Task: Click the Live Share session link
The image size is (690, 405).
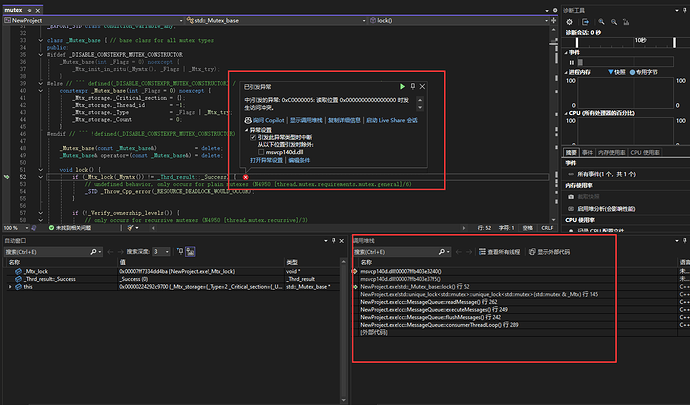Action: click(392, 120)
